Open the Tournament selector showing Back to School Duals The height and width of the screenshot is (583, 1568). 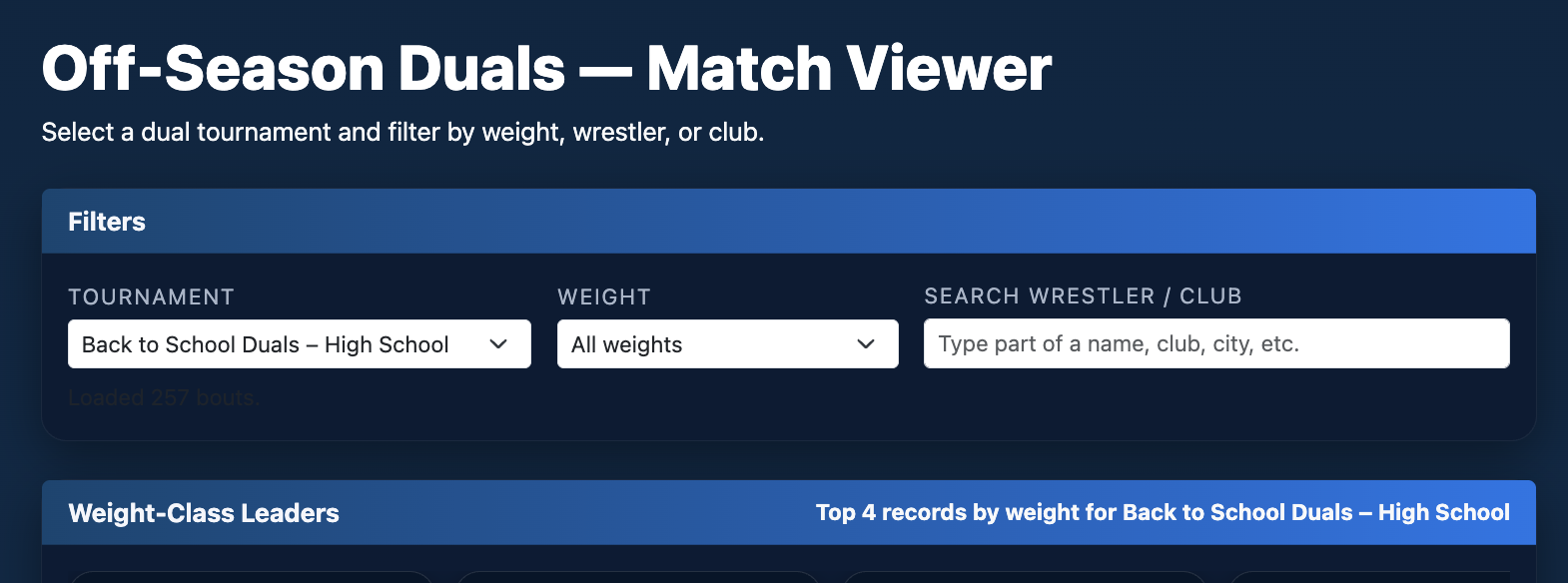click(x=280, y=344)
